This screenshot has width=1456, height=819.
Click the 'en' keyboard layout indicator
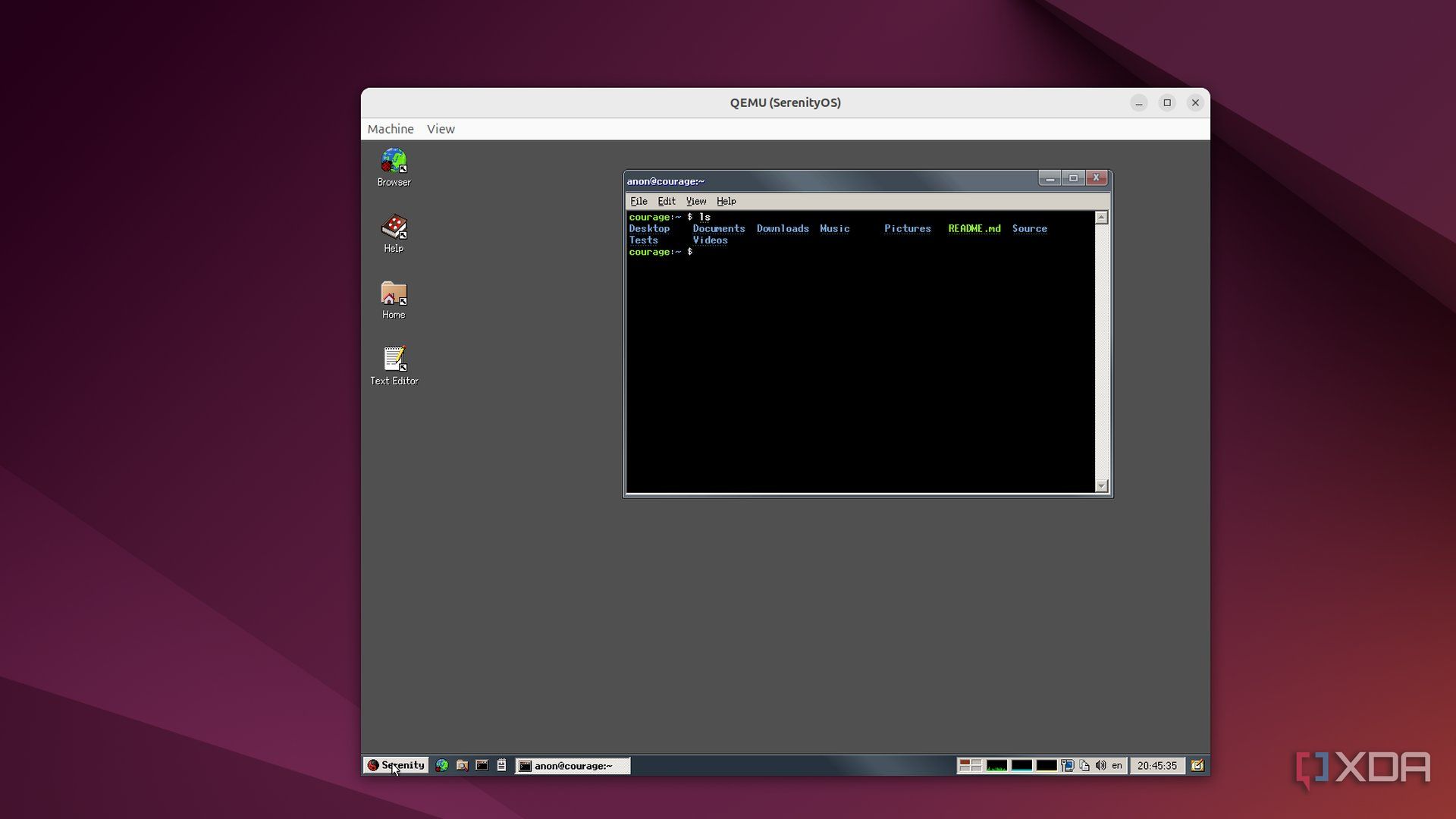(1117, 765)
